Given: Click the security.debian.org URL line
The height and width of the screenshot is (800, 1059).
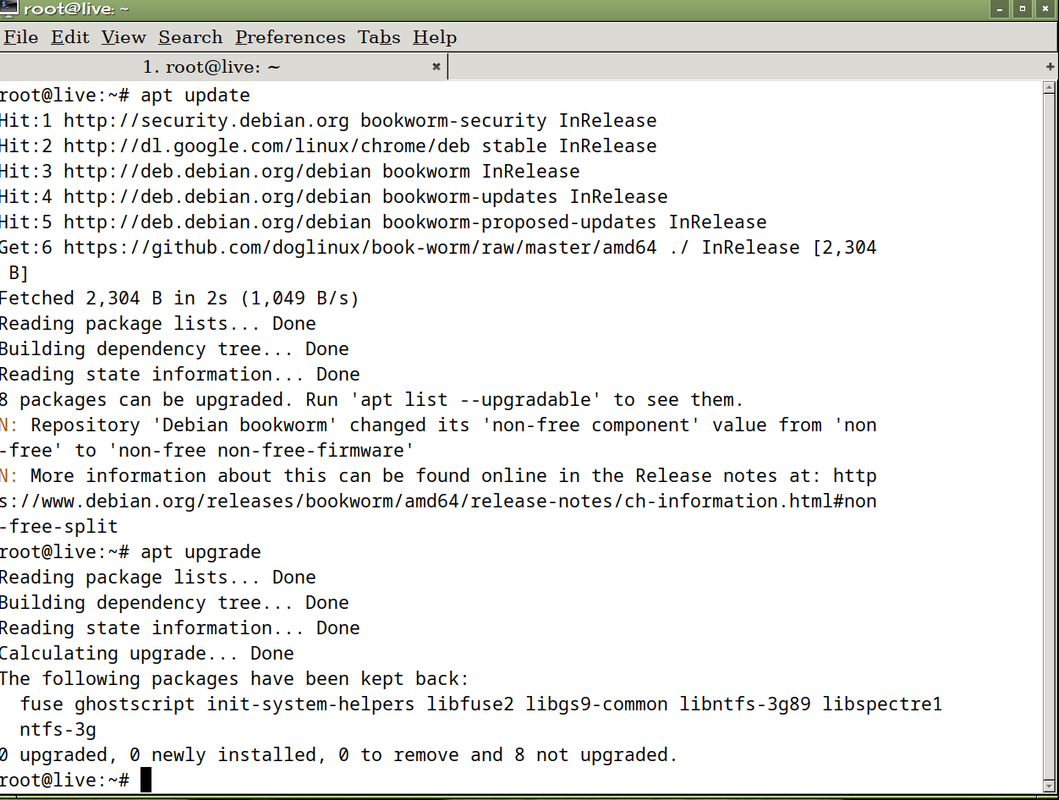Looking at the screenshot, I should click(x=328, y=121).
